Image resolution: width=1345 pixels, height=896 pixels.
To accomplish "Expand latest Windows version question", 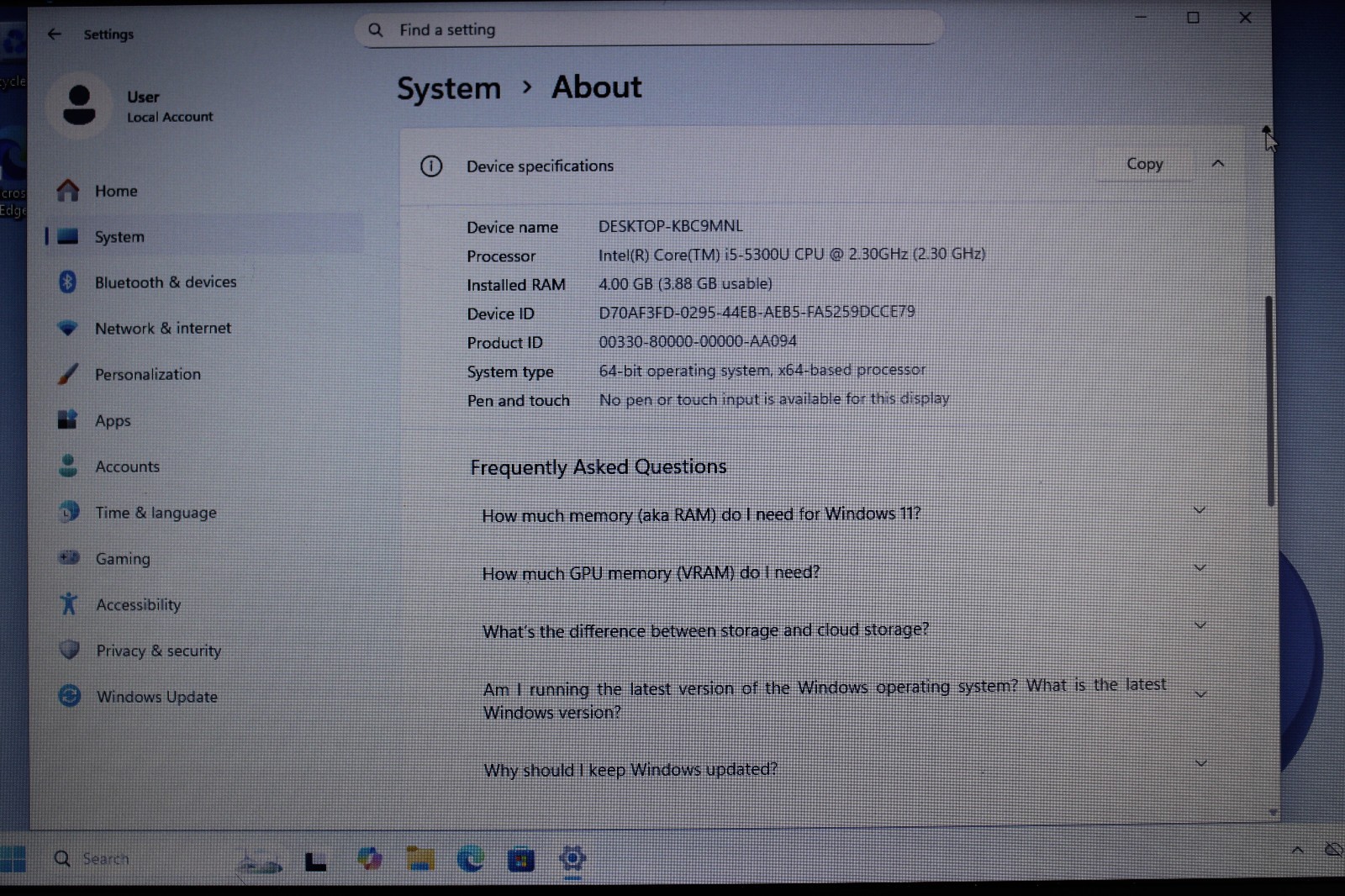I will tap(1201, 694).
